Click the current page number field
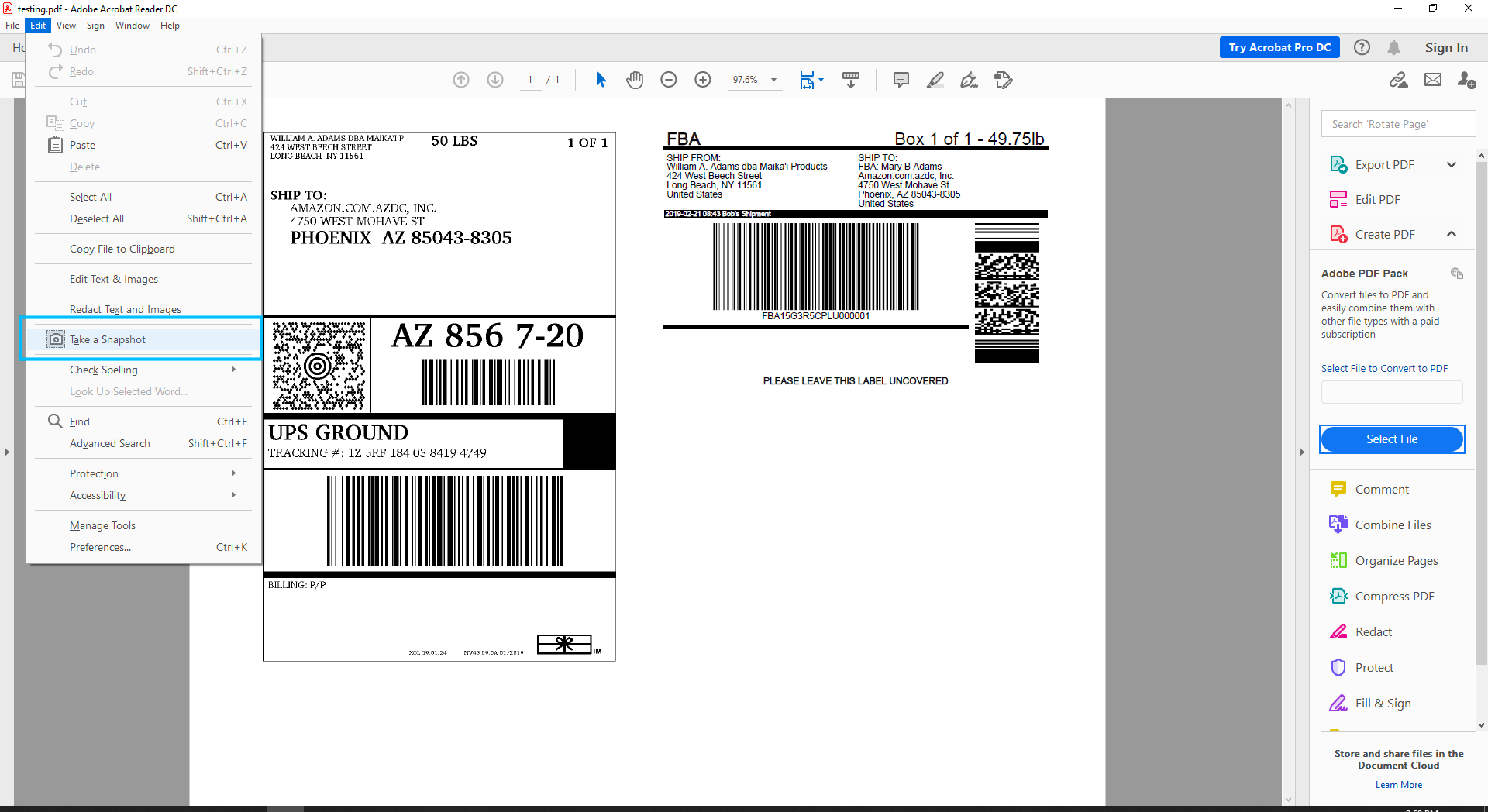The image size is (1488, 812). (530, 80)
